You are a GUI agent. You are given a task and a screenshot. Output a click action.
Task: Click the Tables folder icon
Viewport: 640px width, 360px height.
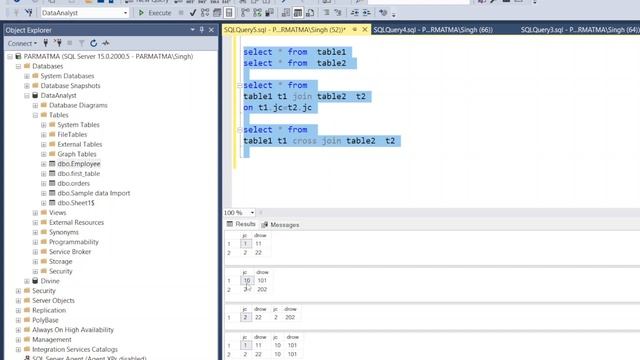pos(44,115)
